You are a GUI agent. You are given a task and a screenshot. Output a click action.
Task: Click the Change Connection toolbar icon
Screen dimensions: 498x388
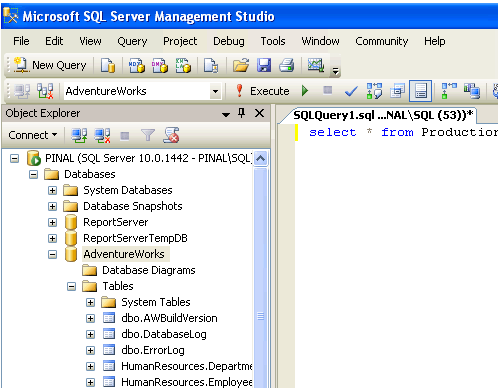tap(45, 91)
